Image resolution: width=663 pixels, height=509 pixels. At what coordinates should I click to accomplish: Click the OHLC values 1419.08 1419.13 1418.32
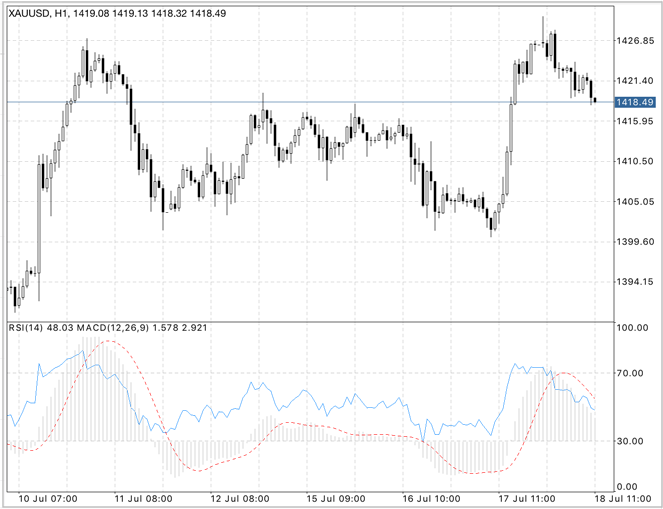[x=130, y=14]
